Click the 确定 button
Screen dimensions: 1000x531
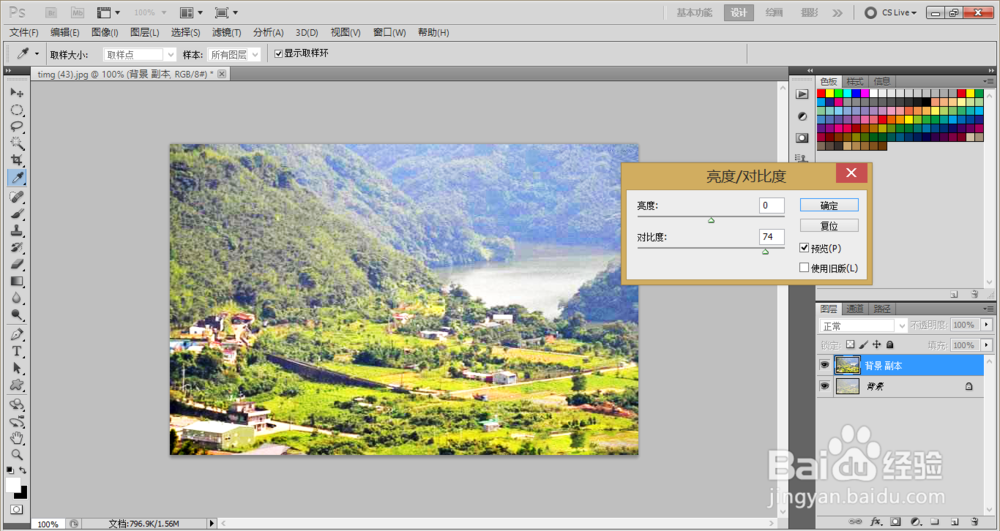click(829, 205)
